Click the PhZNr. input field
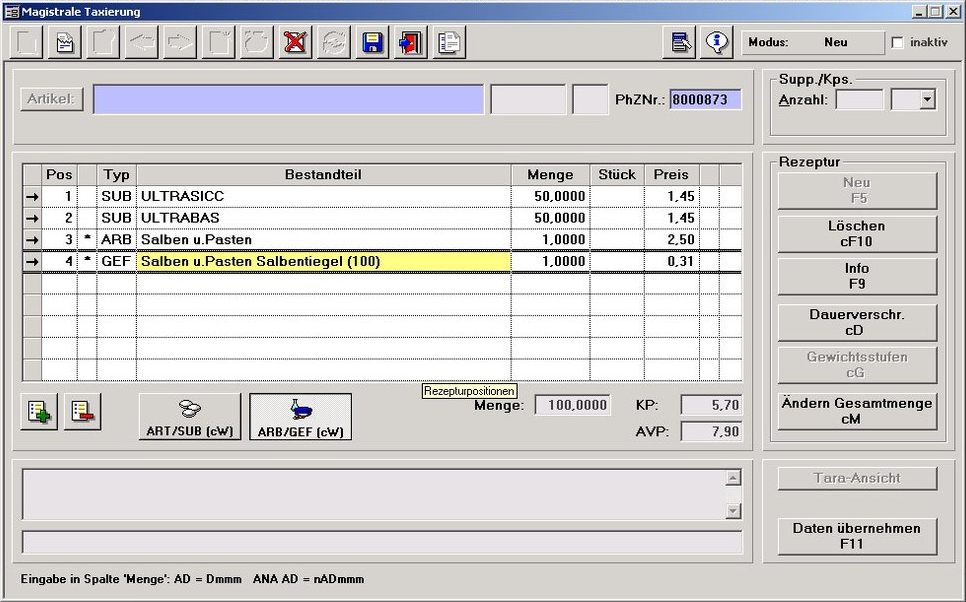Screen dimensions: 966x602 (706, 100)
